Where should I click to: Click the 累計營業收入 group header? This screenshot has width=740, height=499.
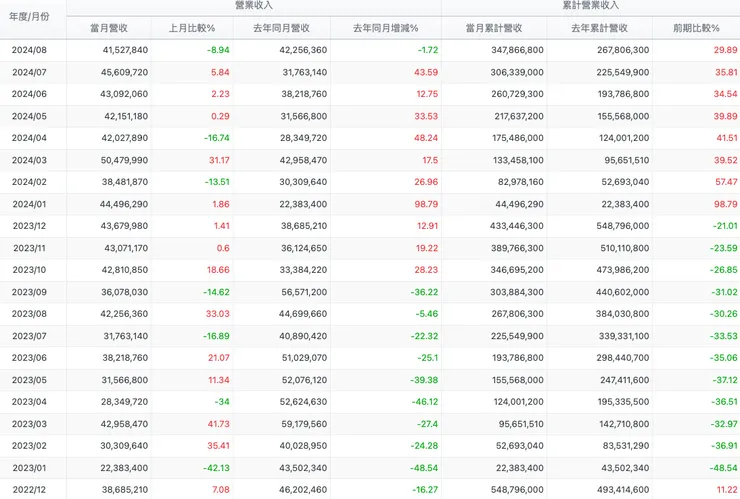[x=590, y=5]
